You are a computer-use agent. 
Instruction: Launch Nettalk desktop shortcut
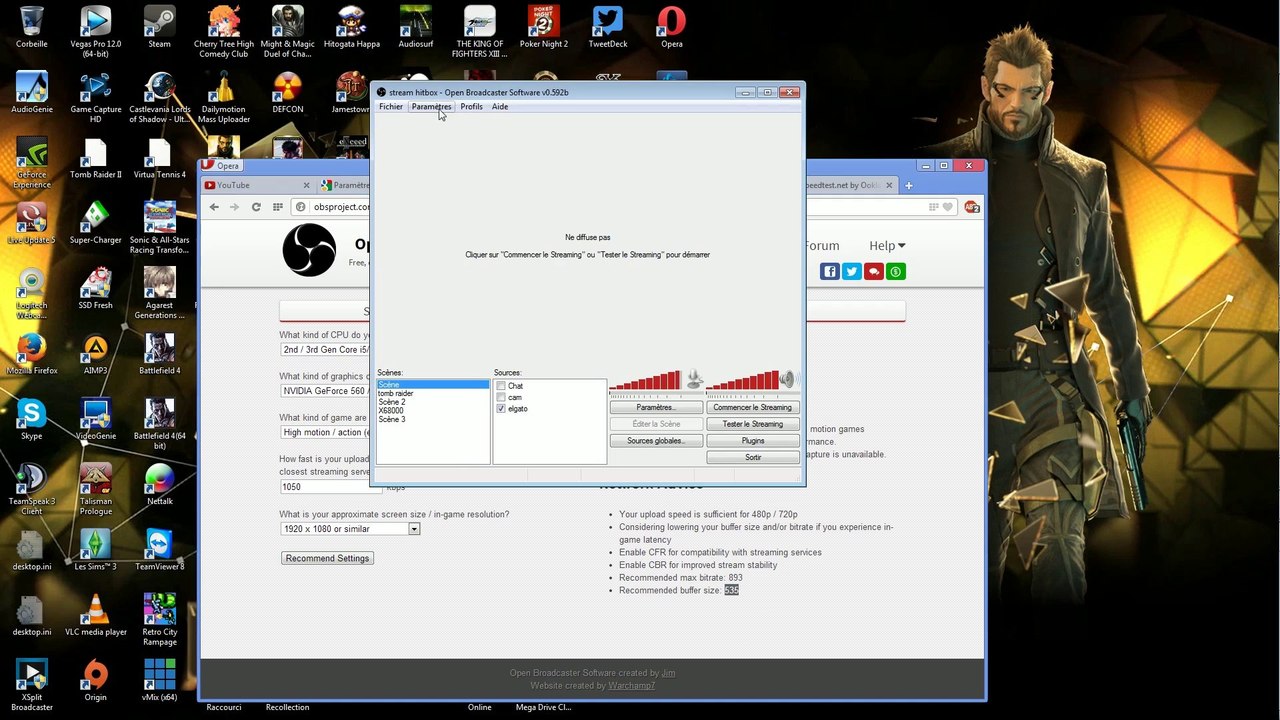(160, 485)
